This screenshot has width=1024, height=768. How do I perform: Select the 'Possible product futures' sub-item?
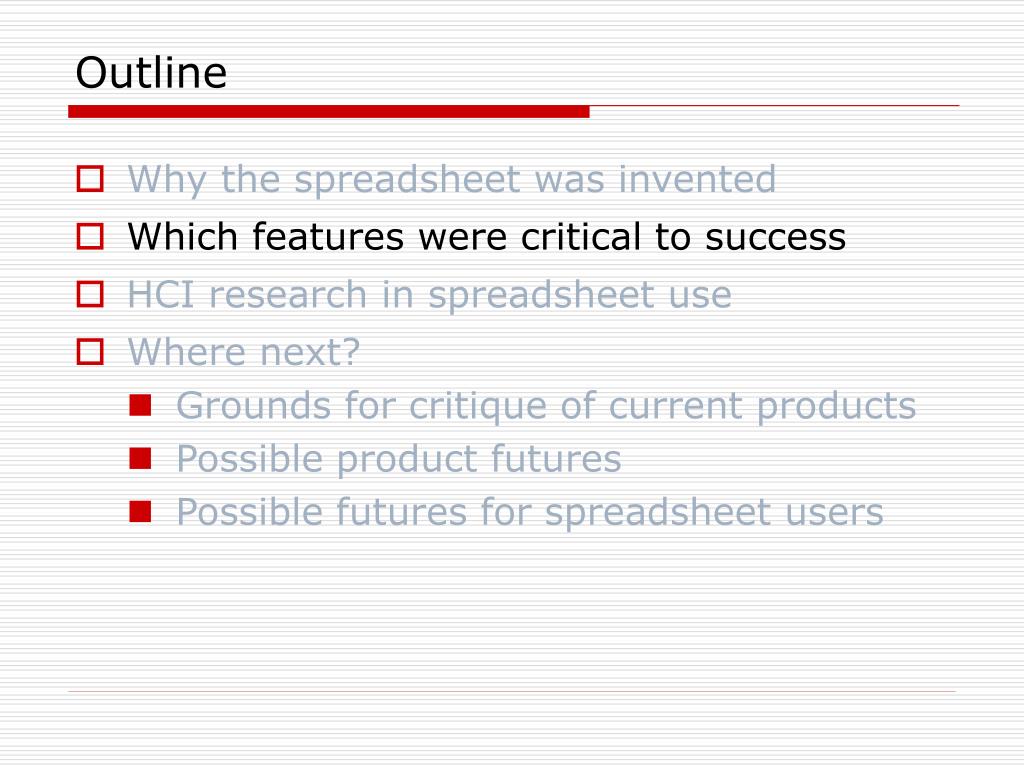tap(399, 458)
